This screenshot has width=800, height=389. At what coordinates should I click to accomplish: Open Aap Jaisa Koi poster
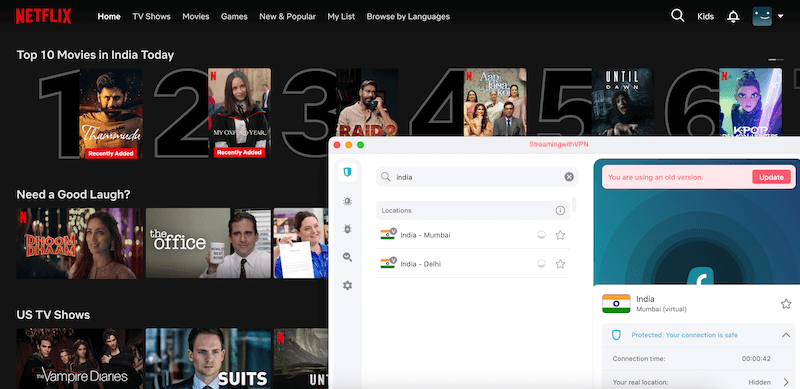point(495,102)
